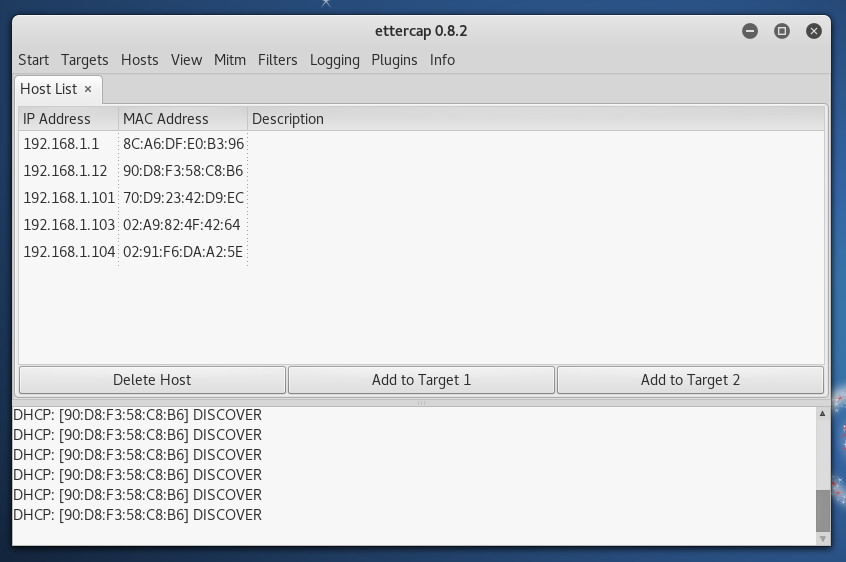Click Add to Target 2
The width and height of the screenshot is (846, 562).
click(690, 380)
